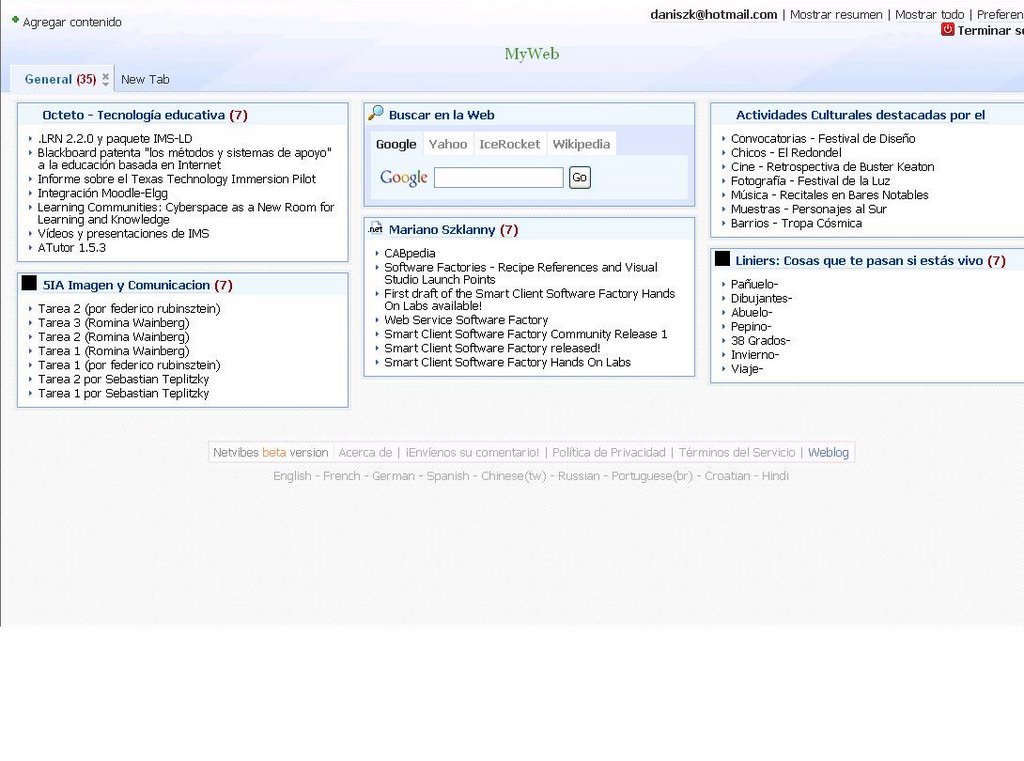
Task: Select the Google search tab
Action: pos(396,144)
